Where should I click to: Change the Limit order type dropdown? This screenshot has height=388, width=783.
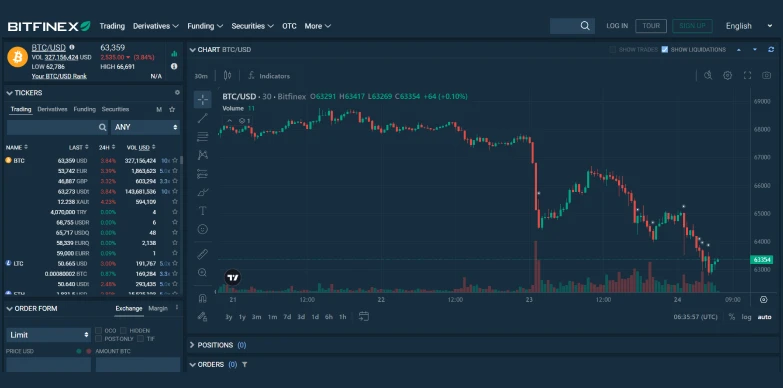point(48,335)
